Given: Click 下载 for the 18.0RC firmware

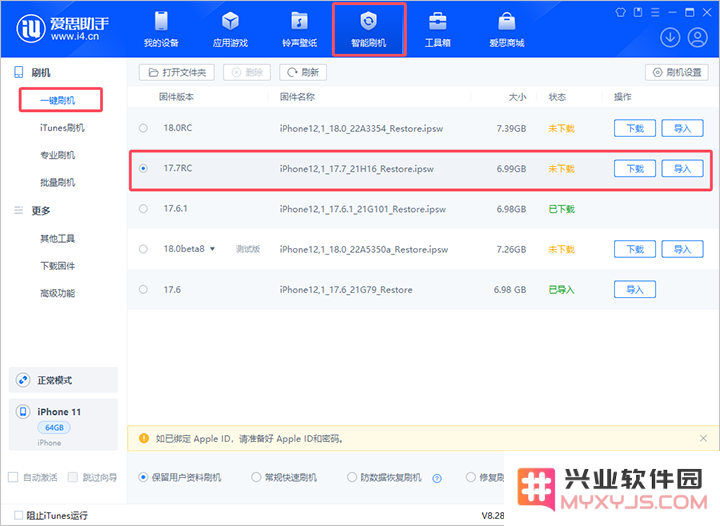Looking at the screenshot, I should (635, 128).
